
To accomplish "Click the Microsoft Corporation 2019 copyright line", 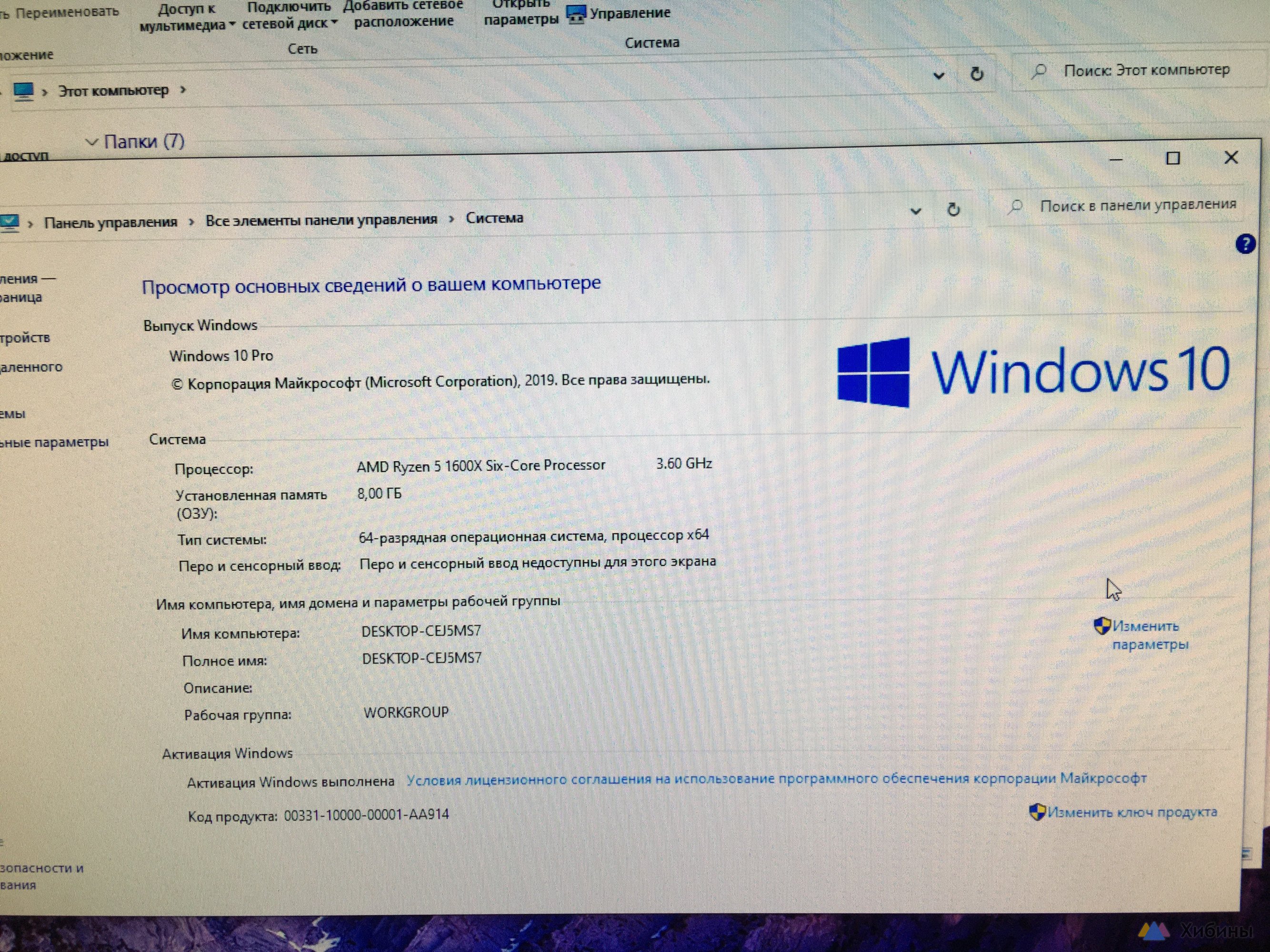I will (440, 382).
